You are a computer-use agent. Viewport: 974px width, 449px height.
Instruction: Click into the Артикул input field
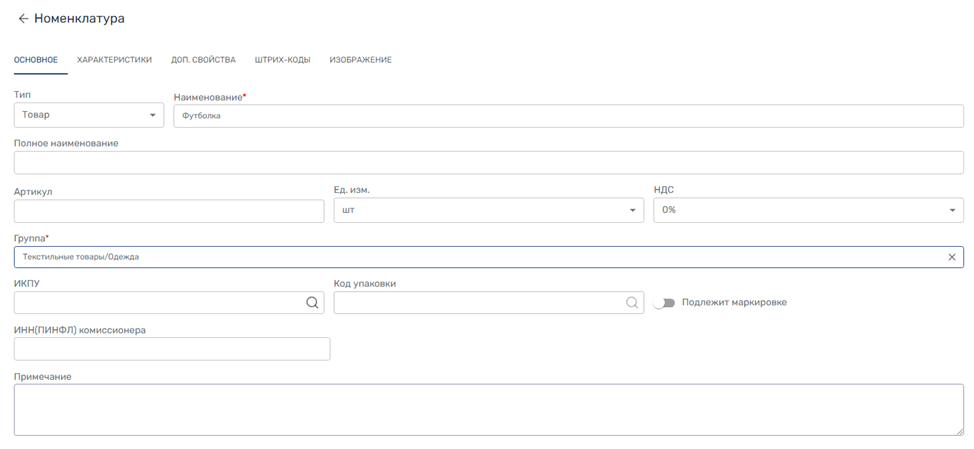169,210
